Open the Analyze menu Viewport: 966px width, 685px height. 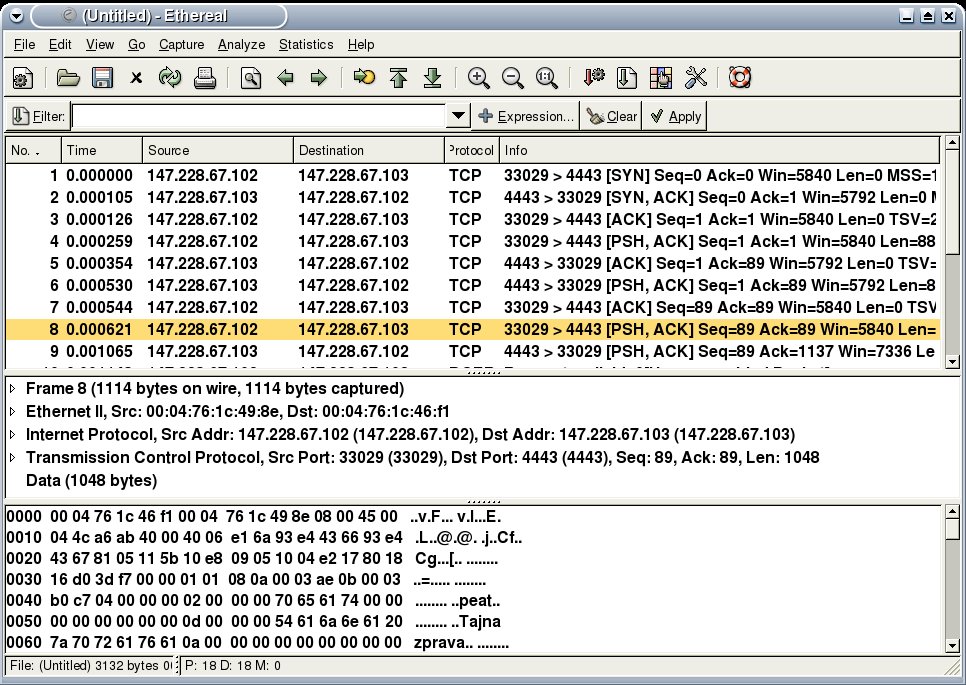[x=242, y=45]
